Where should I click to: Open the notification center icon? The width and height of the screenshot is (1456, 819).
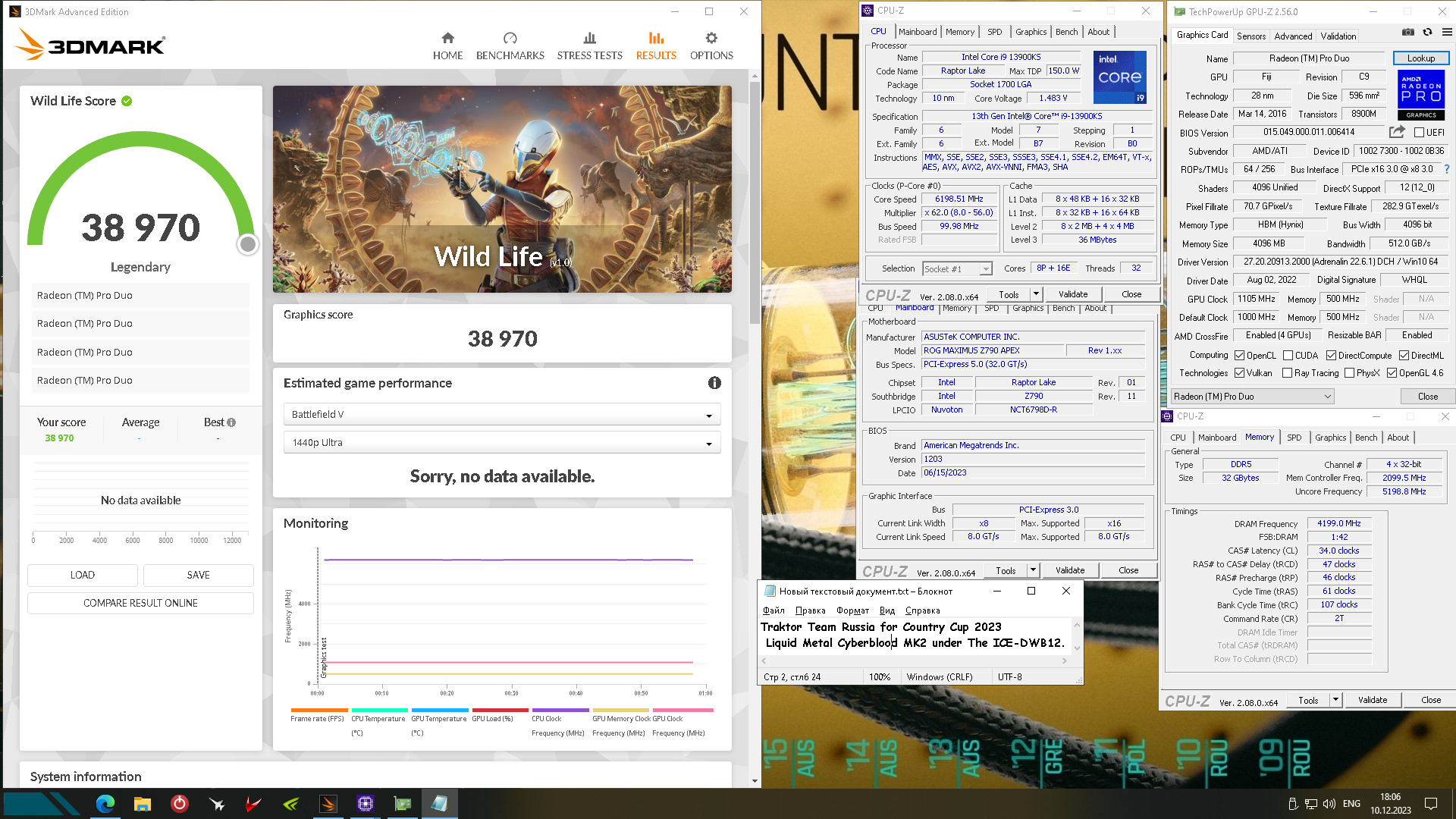pyautogui.click(x=1431, y=804)
